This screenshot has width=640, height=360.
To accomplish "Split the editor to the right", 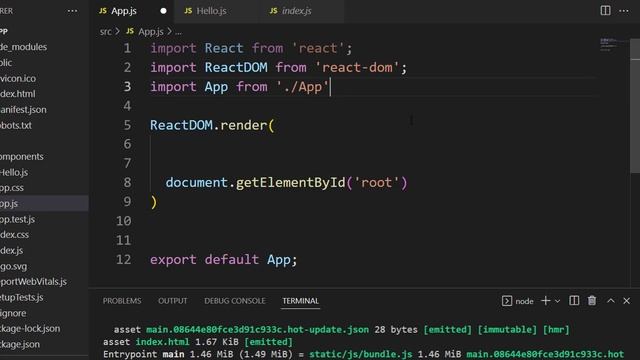I will tap(605, 11).
